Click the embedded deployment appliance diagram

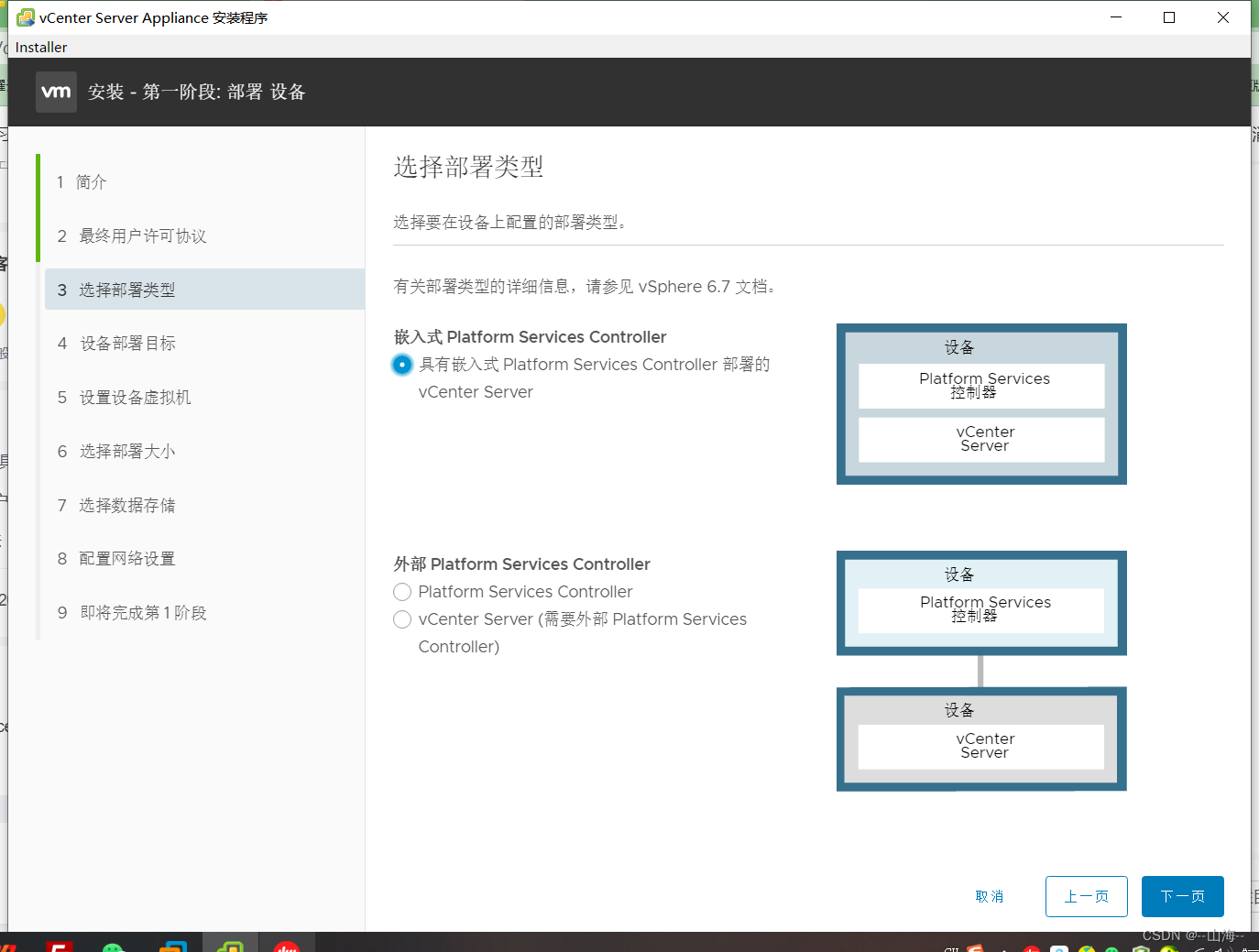coord(981,404)
